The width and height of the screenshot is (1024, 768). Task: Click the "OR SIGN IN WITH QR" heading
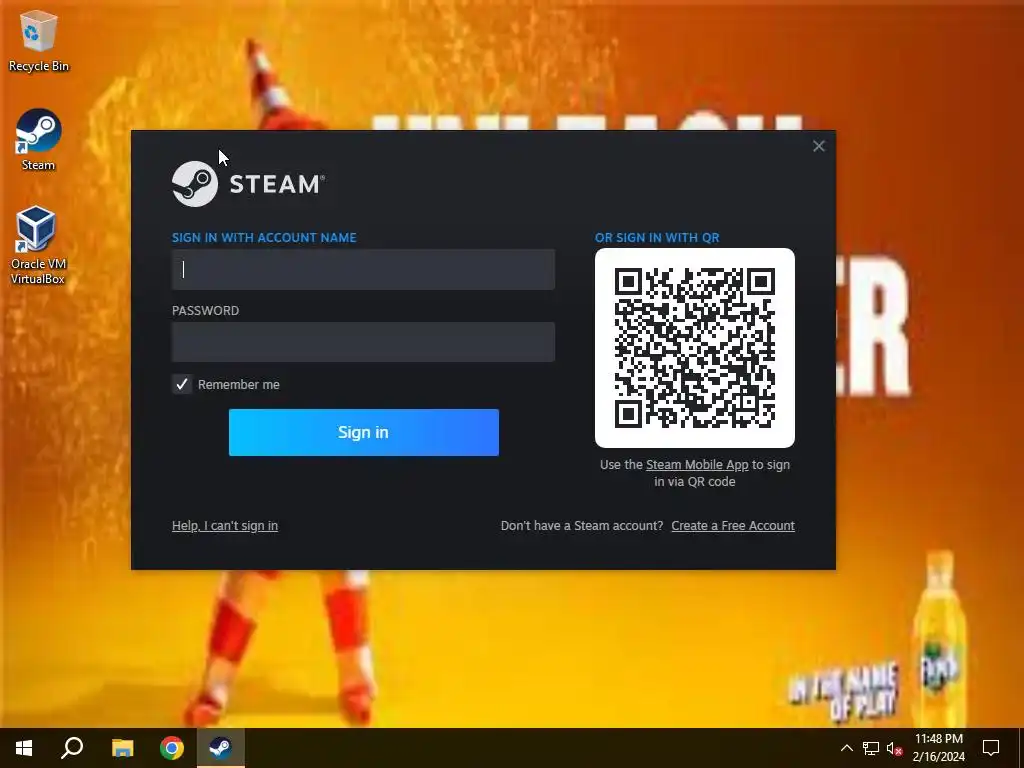657,238
